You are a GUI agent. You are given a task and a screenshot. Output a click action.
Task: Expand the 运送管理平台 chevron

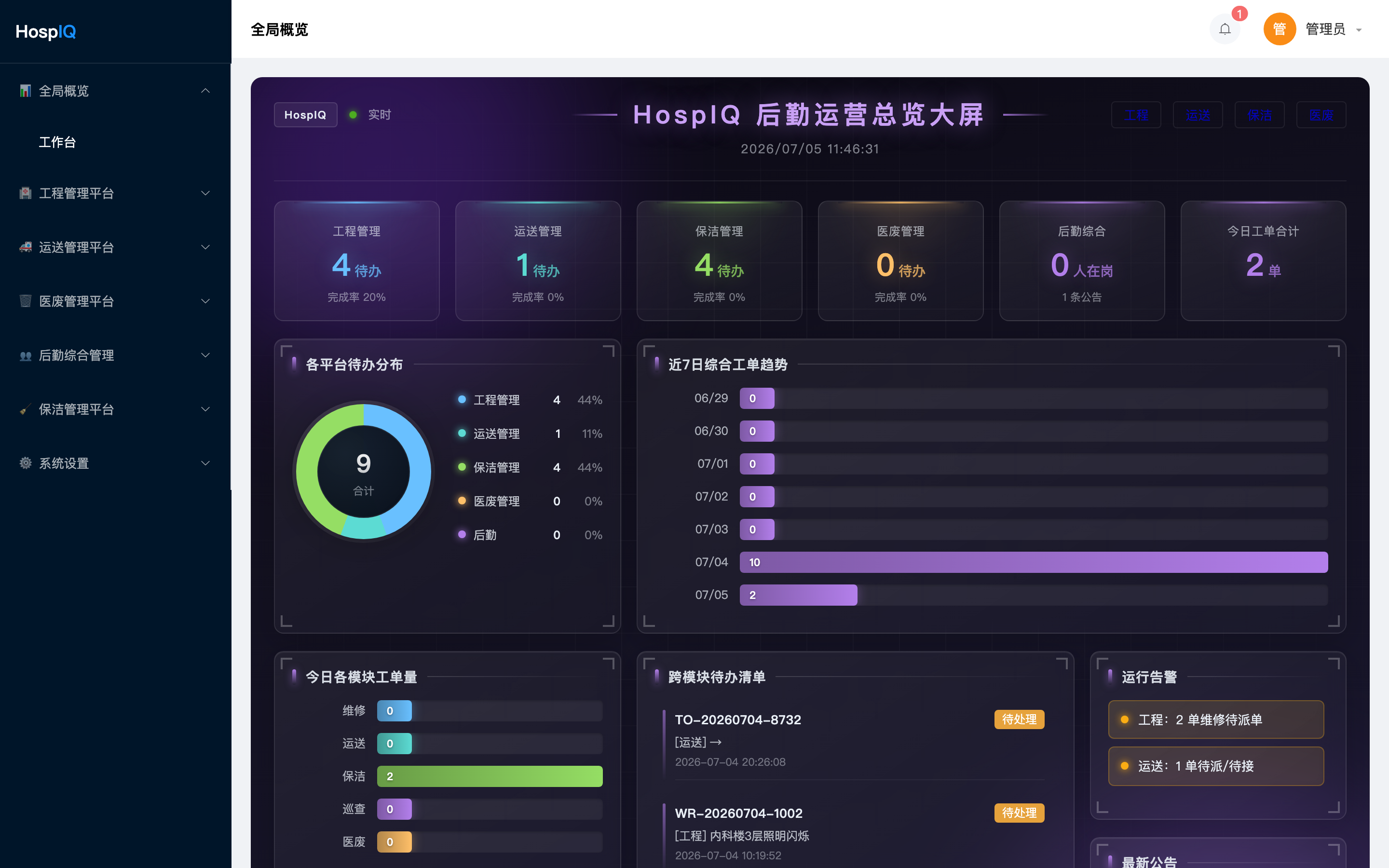(205, 247)
